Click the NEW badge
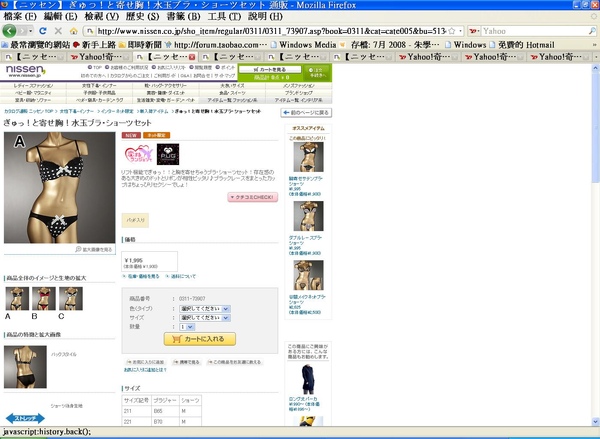 pos(131,135)
